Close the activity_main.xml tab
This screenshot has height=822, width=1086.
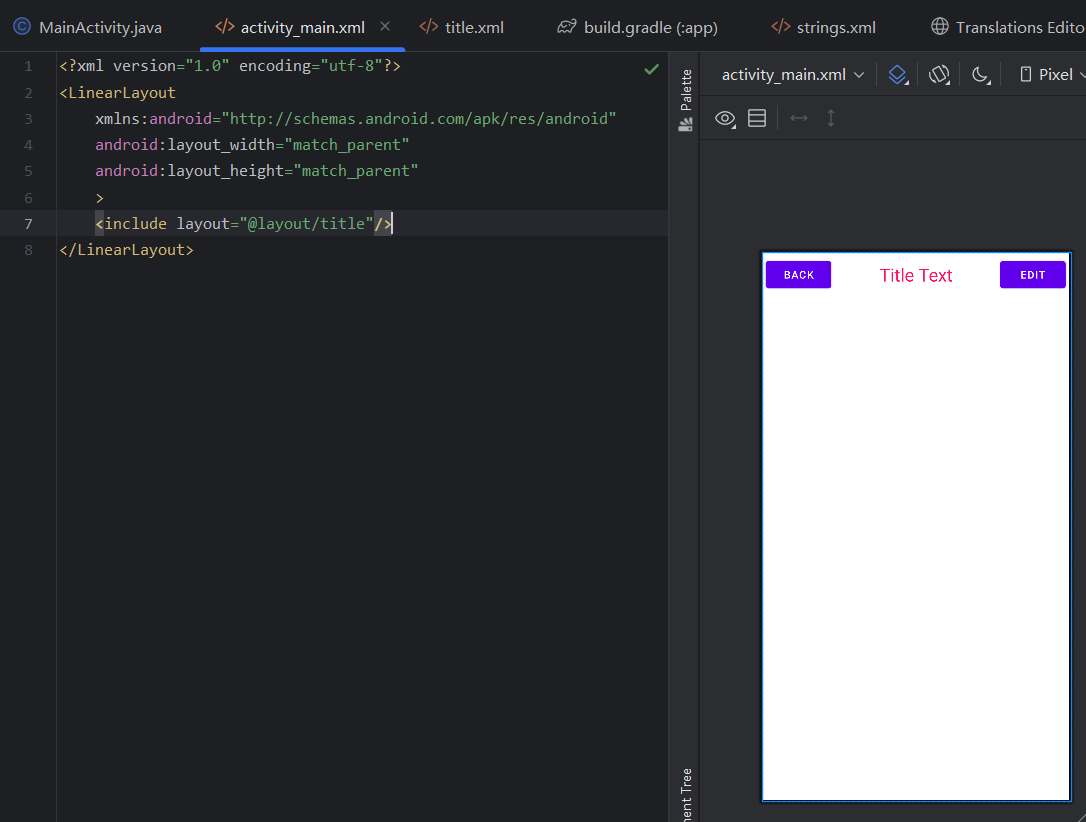pyautogui.click(x=385, y=27)
